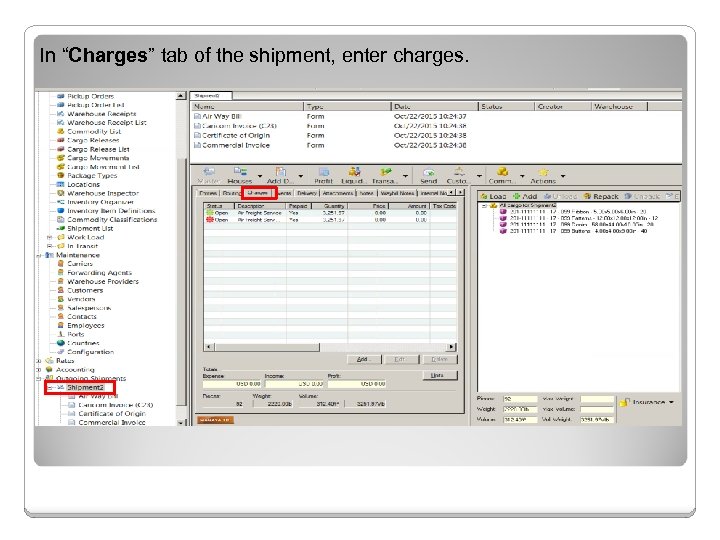Click the Add charge button
This screenshot has width=720, height=540.
364,359
